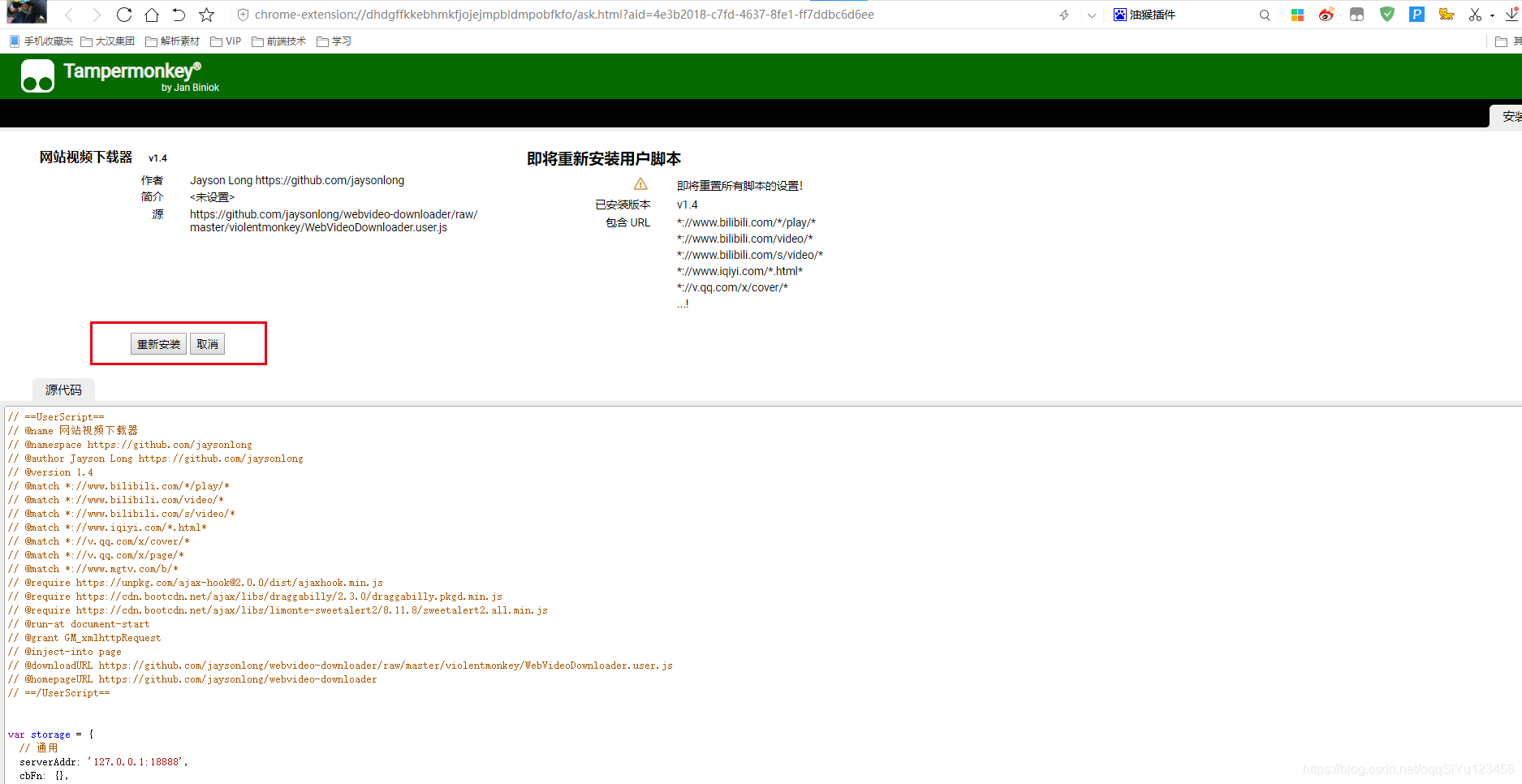Image resolution: width=1522 pixels, height=784 pixels.
Task: Click the @run-at document-start line
Action: pyautogui.click(x=79, y=624)
